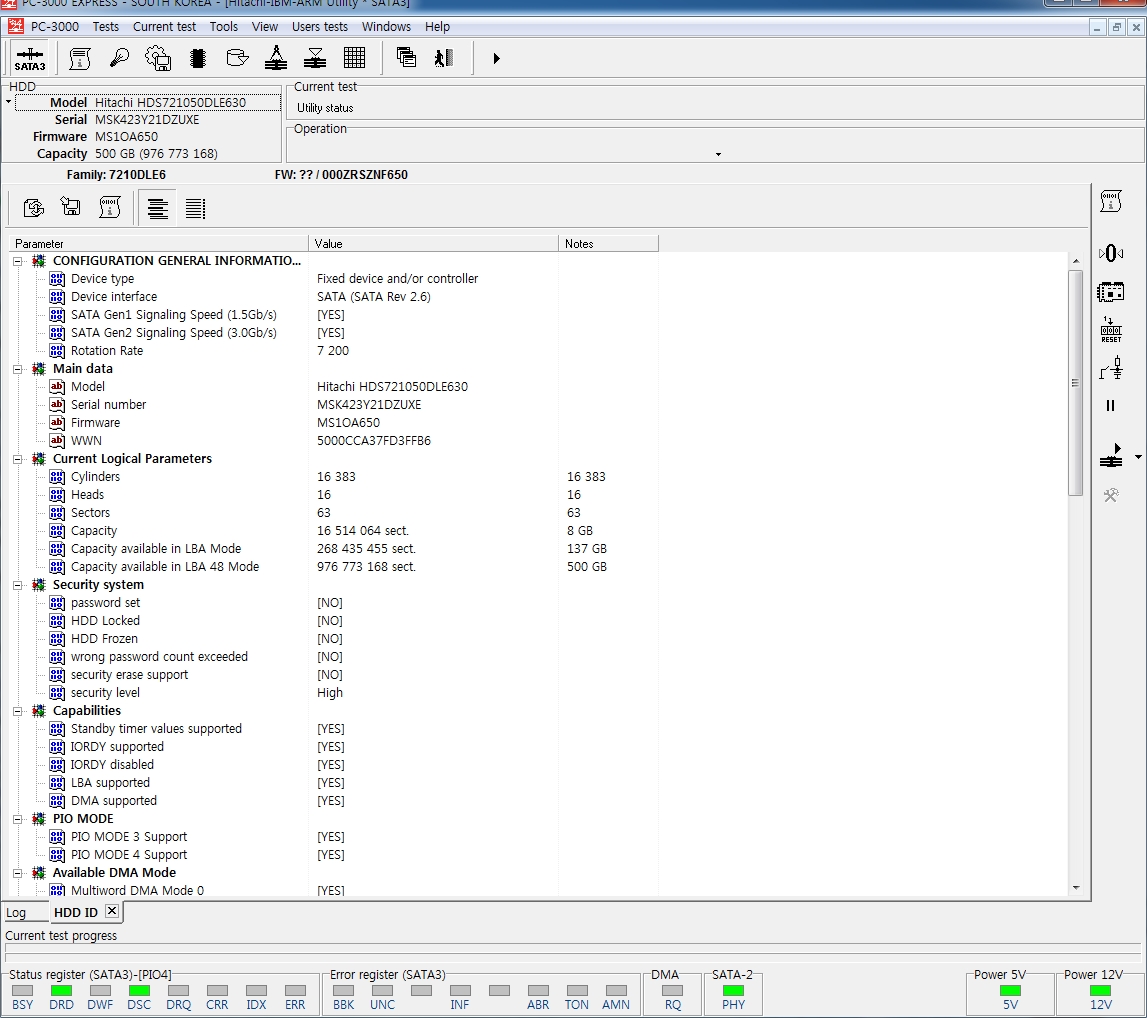Viewport: 1147px width, 1018px height.
Task: Click the crossed tools icon in the right sidebar
Action: pos(1110,495)
